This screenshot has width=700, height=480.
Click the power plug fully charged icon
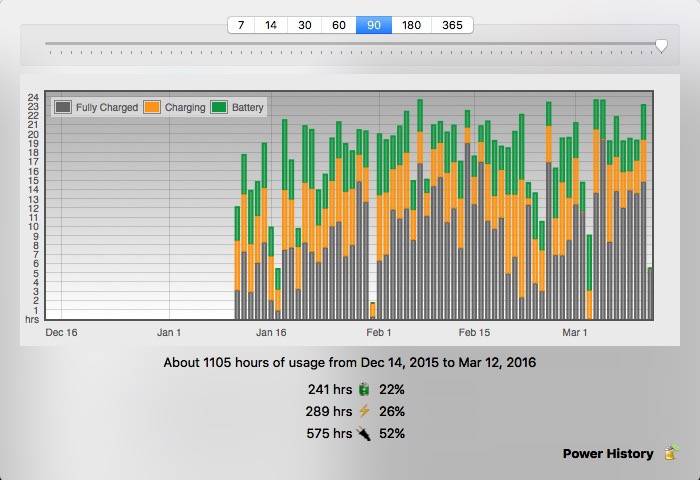coord(364,433)
